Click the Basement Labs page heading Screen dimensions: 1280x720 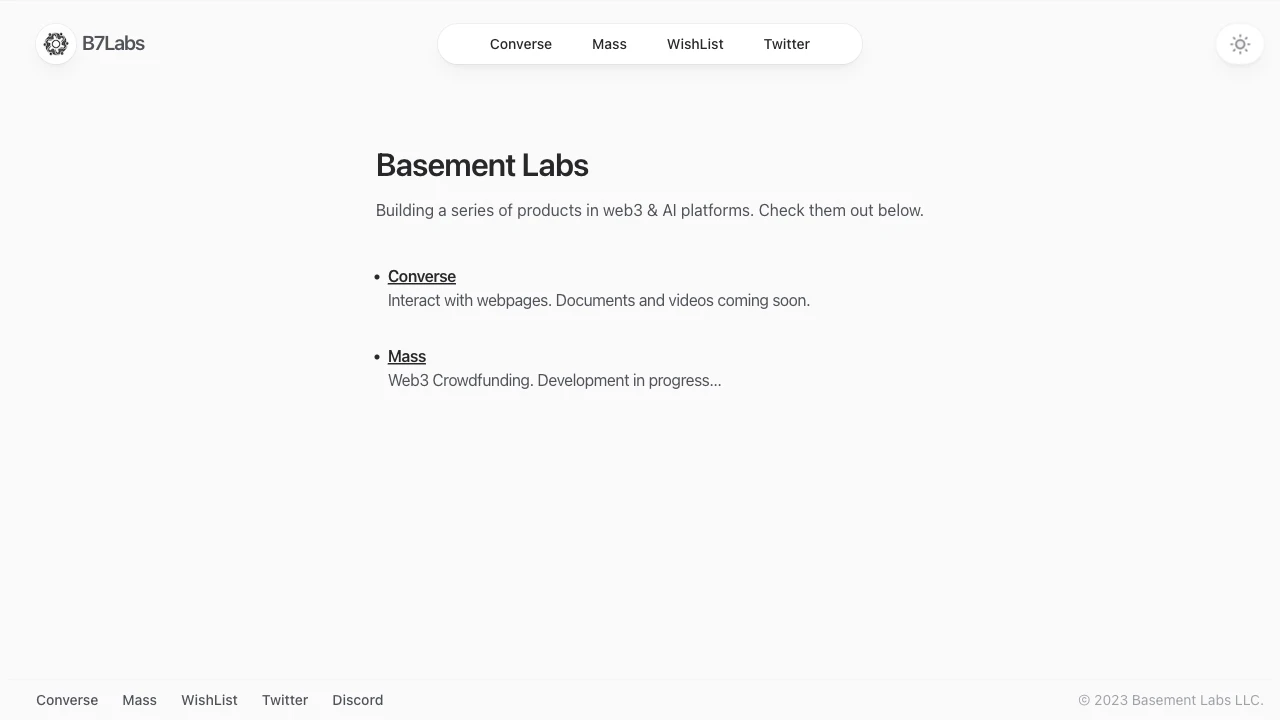[x=482, y=165]
